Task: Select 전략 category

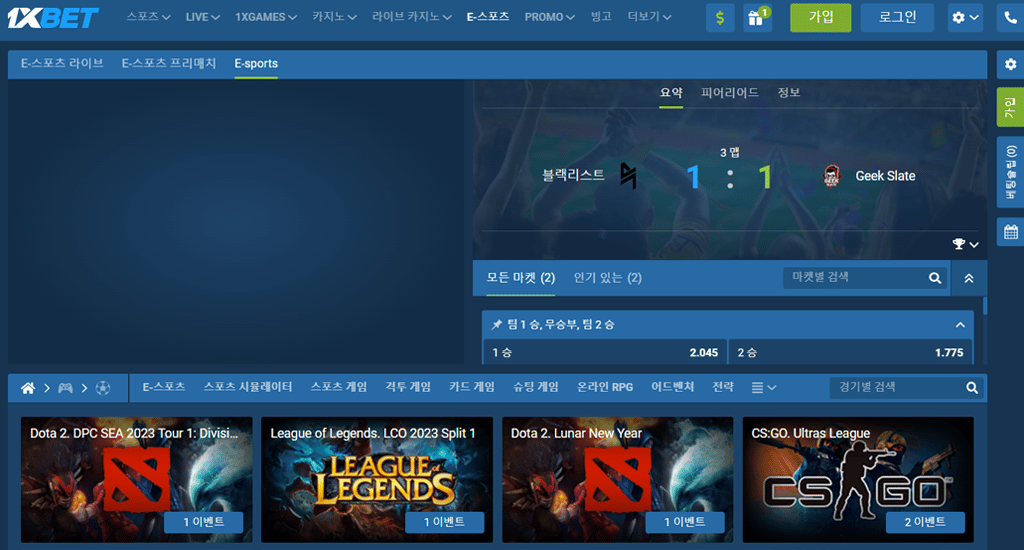Action: click(723, 387)
